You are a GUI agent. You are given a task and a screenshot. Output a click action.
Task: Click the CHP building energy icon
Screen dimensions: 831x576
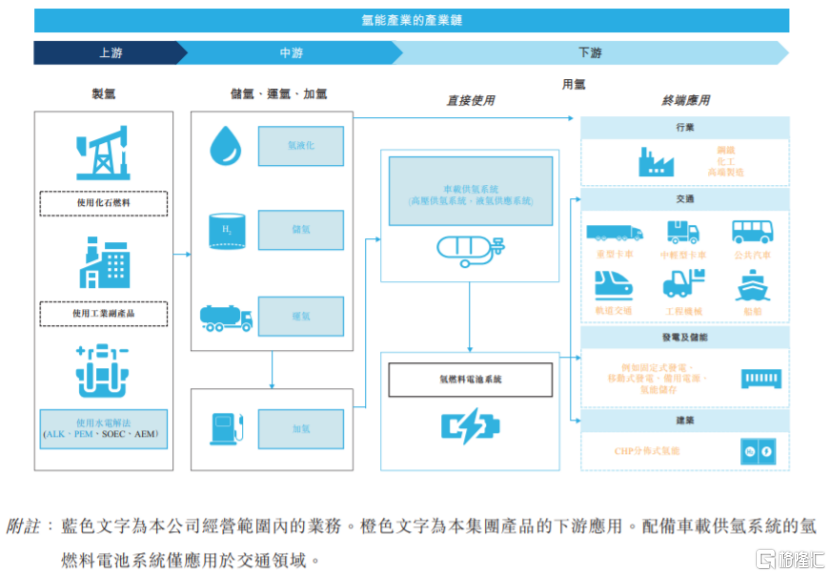point(758,451)
